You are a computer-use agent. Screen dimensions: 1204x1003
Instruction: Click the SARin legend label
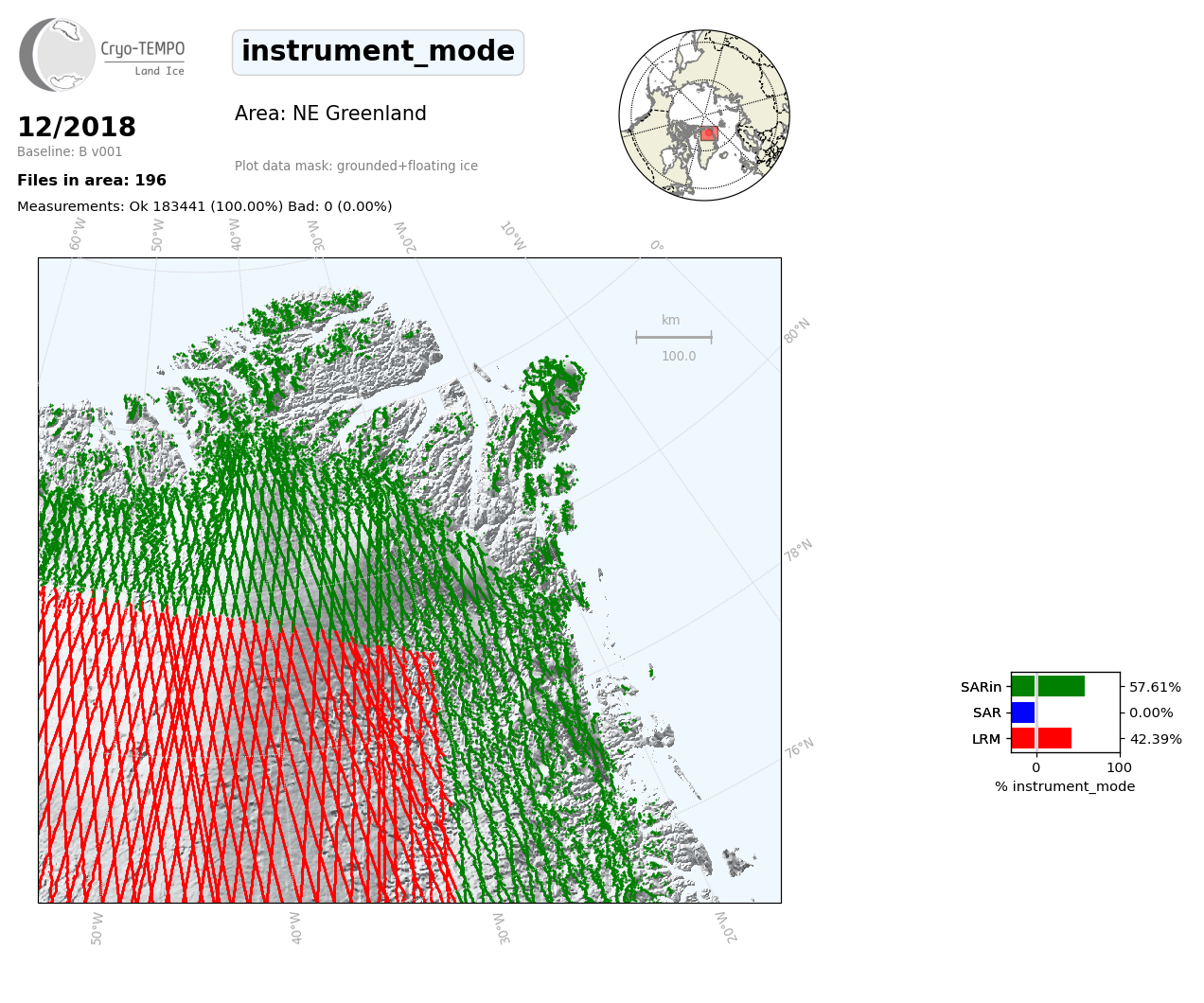(x=981, y=687)
